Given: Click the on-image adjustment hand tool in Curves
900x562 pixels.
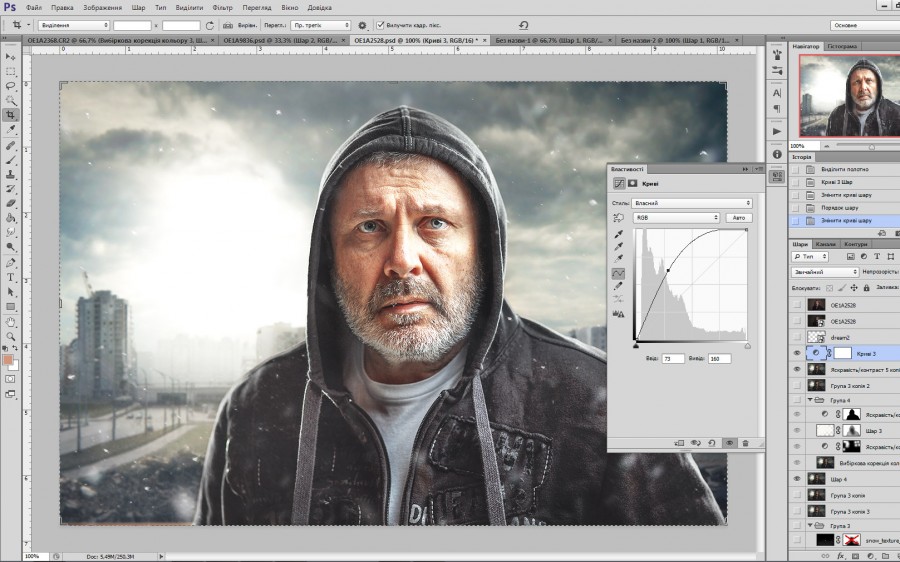Looking at the screenshot, I should tap(619, 217).
